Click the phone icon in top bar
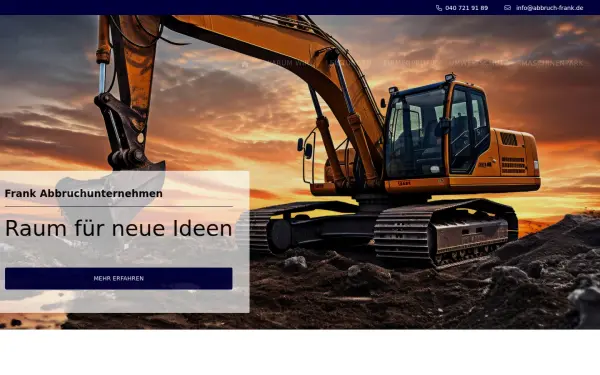Screen dimensions: 600x375 pyautogui.click(x=439, y=8)
